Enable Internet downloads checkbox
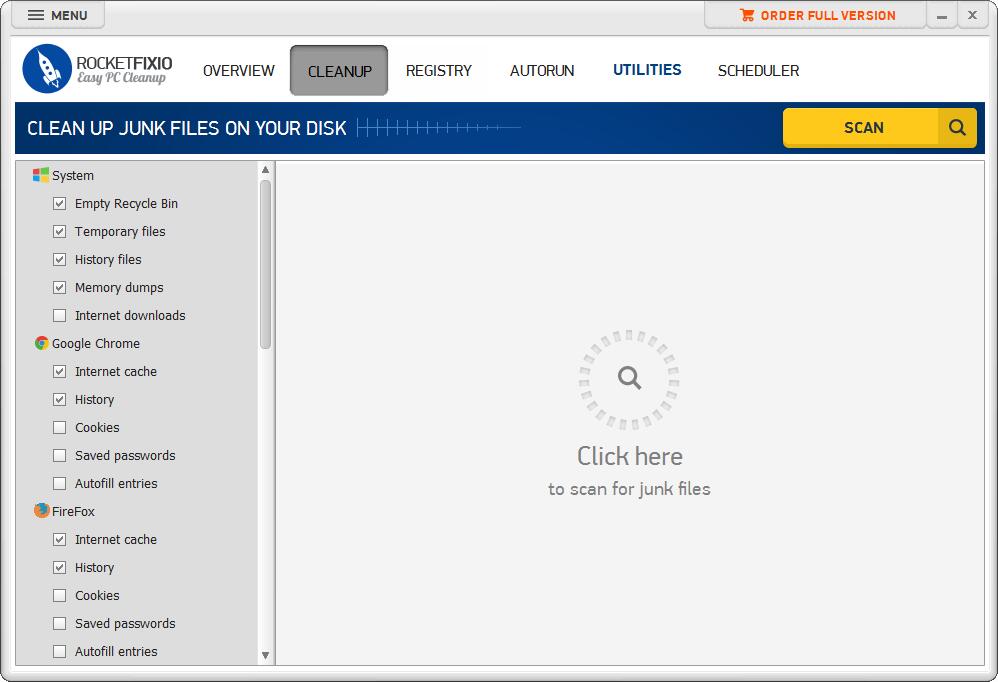The width and height of the screenshot is (998, 682). point(59,315)
